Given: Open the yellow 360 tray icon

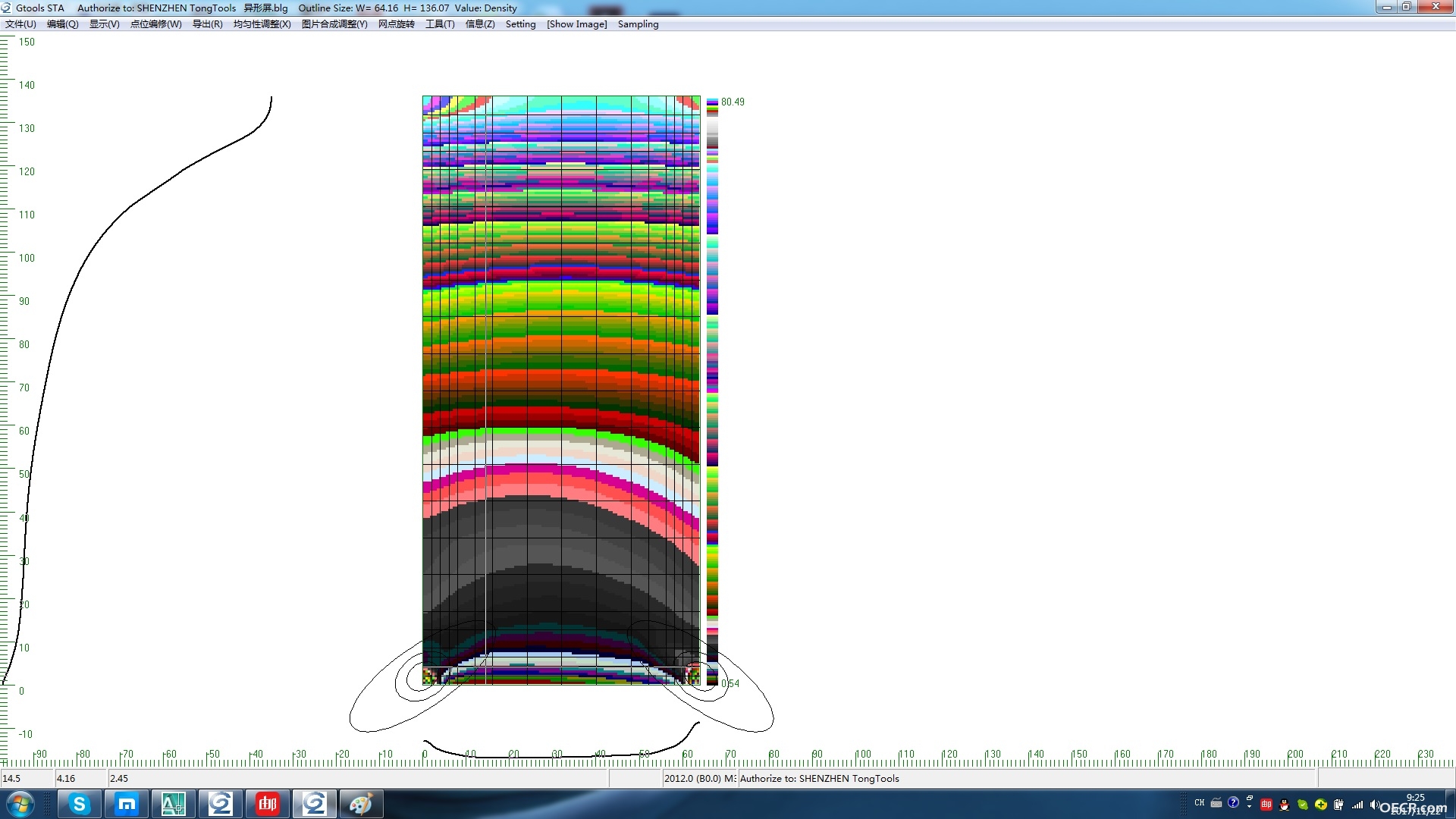Looking at the screenshot, I should pyautogui.click(x=1320, y=804).
